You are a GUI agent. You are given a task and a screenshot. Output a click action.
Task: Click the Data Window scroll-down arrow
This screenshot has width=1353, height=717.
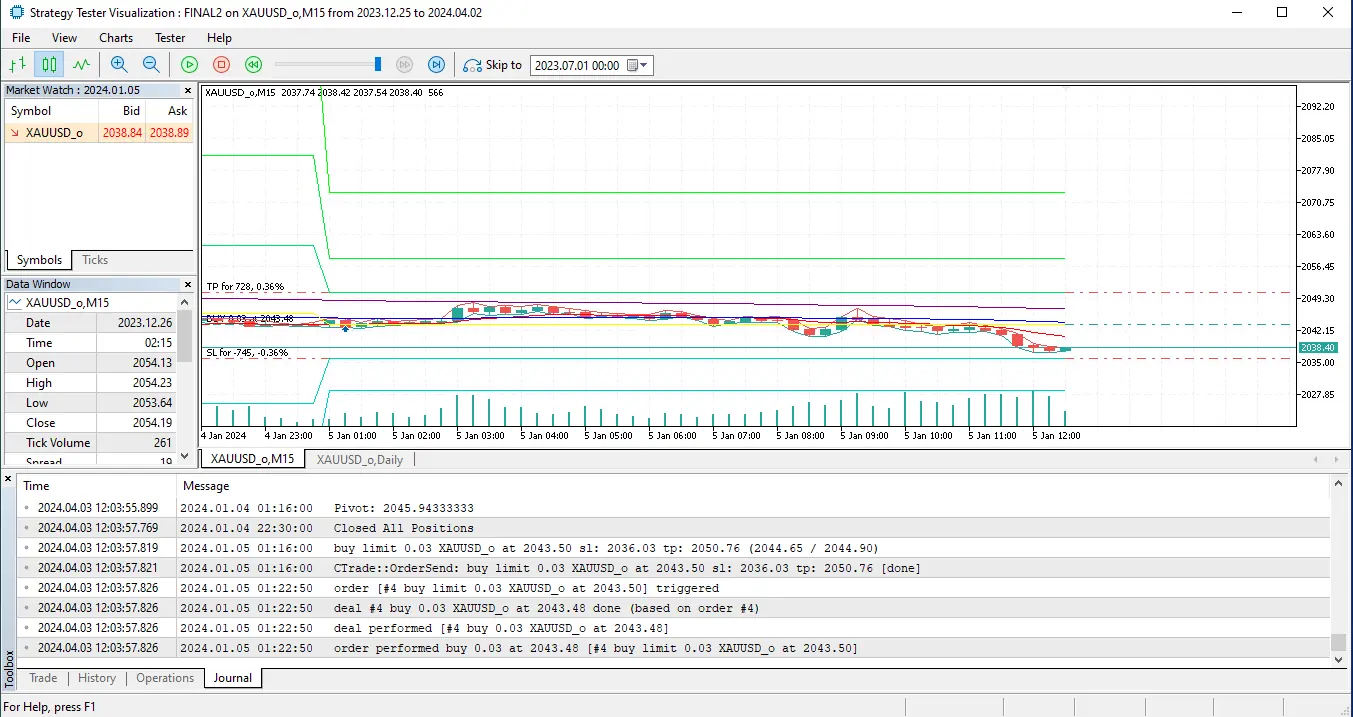pyautogui.click(x=185, y=456)
